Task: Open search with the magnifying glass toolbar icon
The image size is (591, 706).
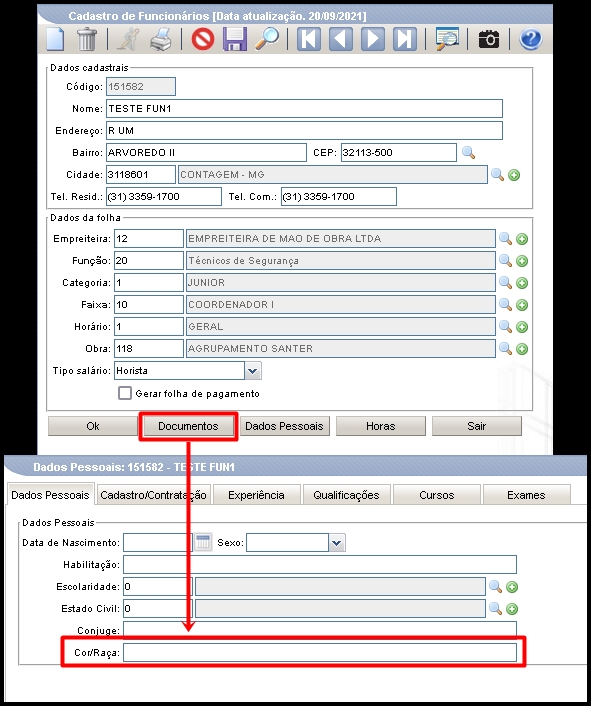Action: (267, 39)
